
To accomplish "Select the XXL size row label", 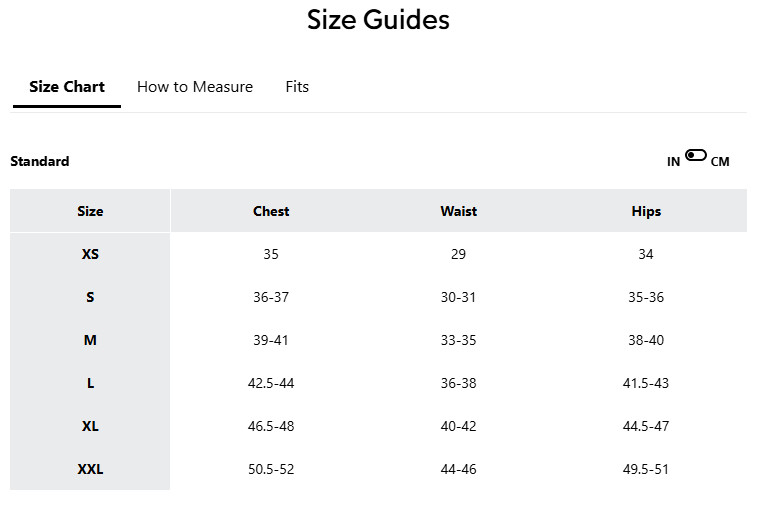I will (90, 469).
